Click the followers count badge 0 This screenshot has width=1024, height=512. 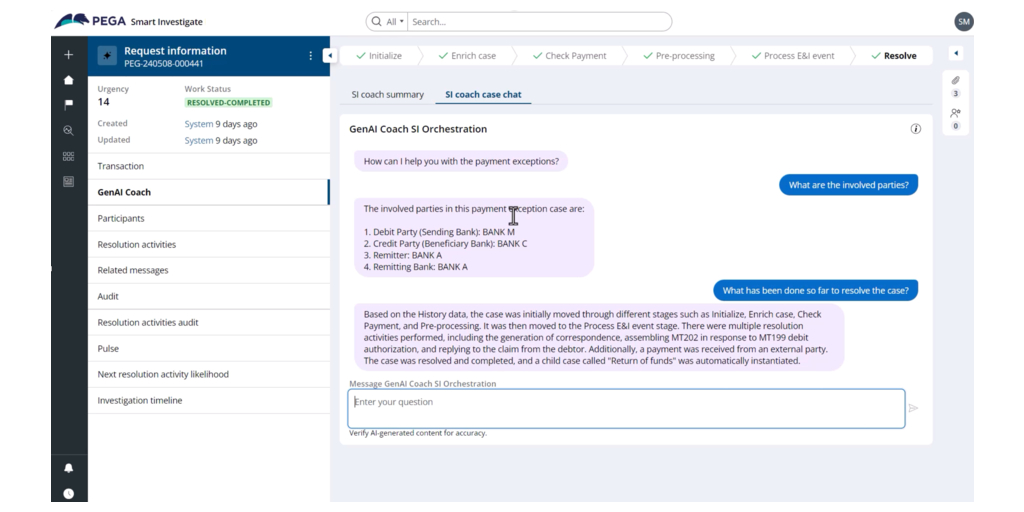click(x=955, y=126)
